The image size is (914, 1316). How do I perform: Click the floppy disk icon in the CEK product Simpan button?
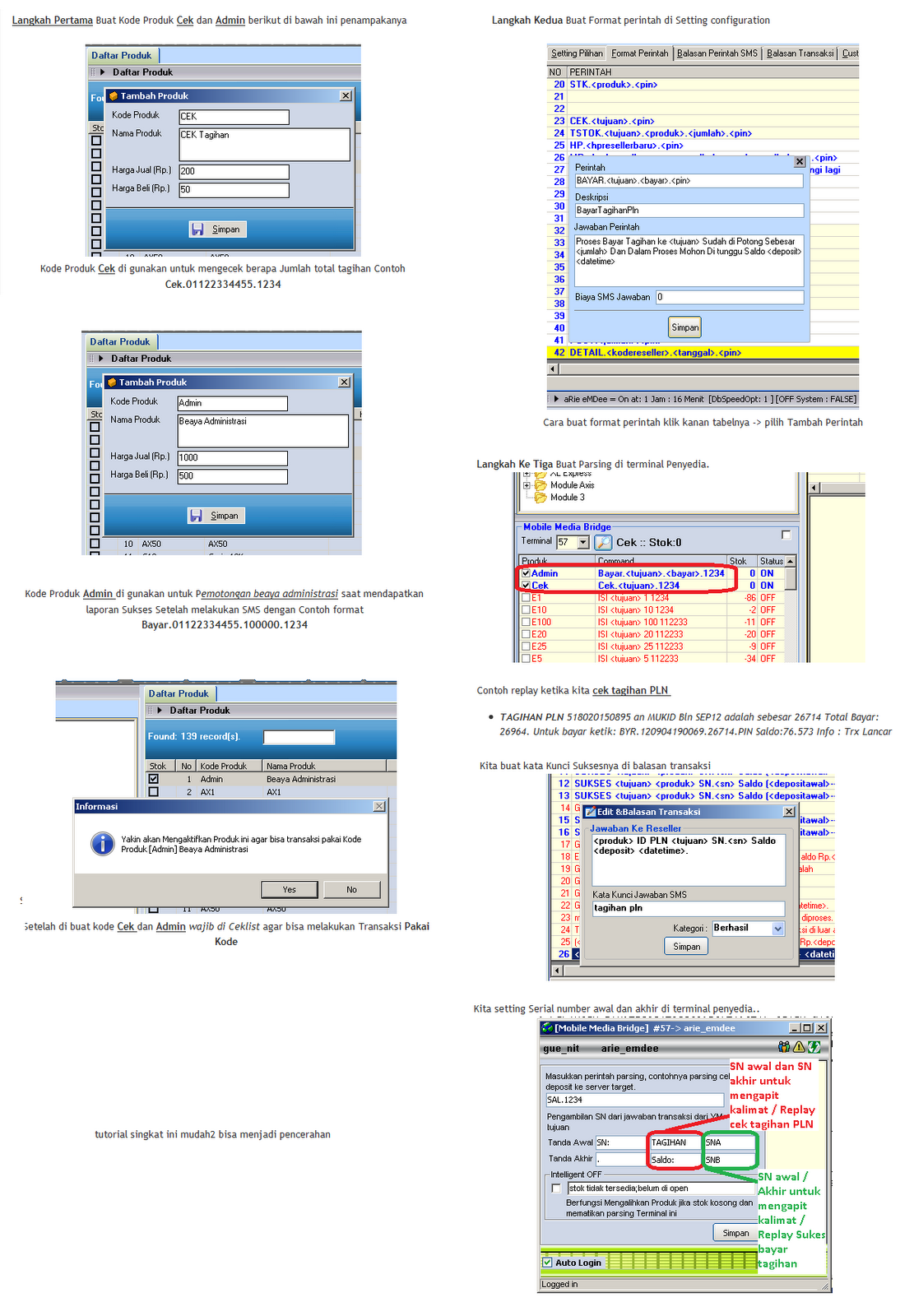(197, 229)
